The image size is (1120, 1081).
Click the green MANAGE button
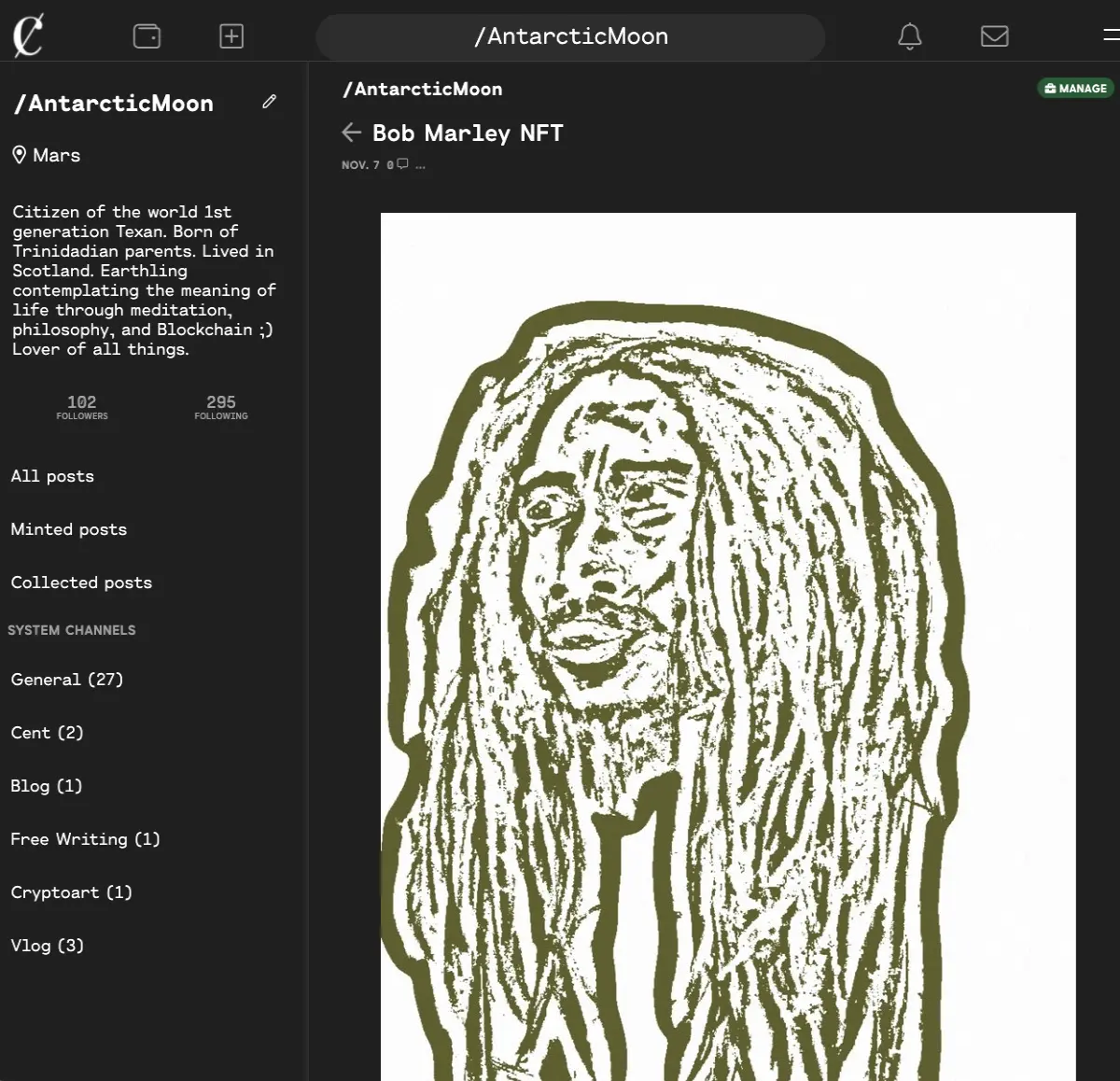click(x=1076, y=88)
